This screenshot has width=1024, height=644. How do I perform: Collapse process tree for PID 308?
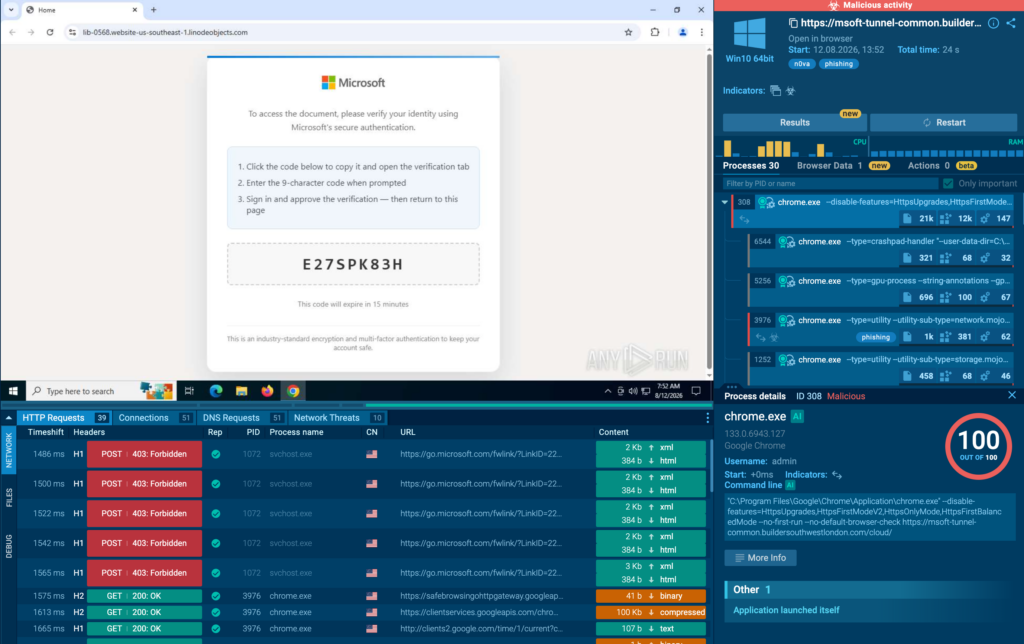tap(725, 202)
